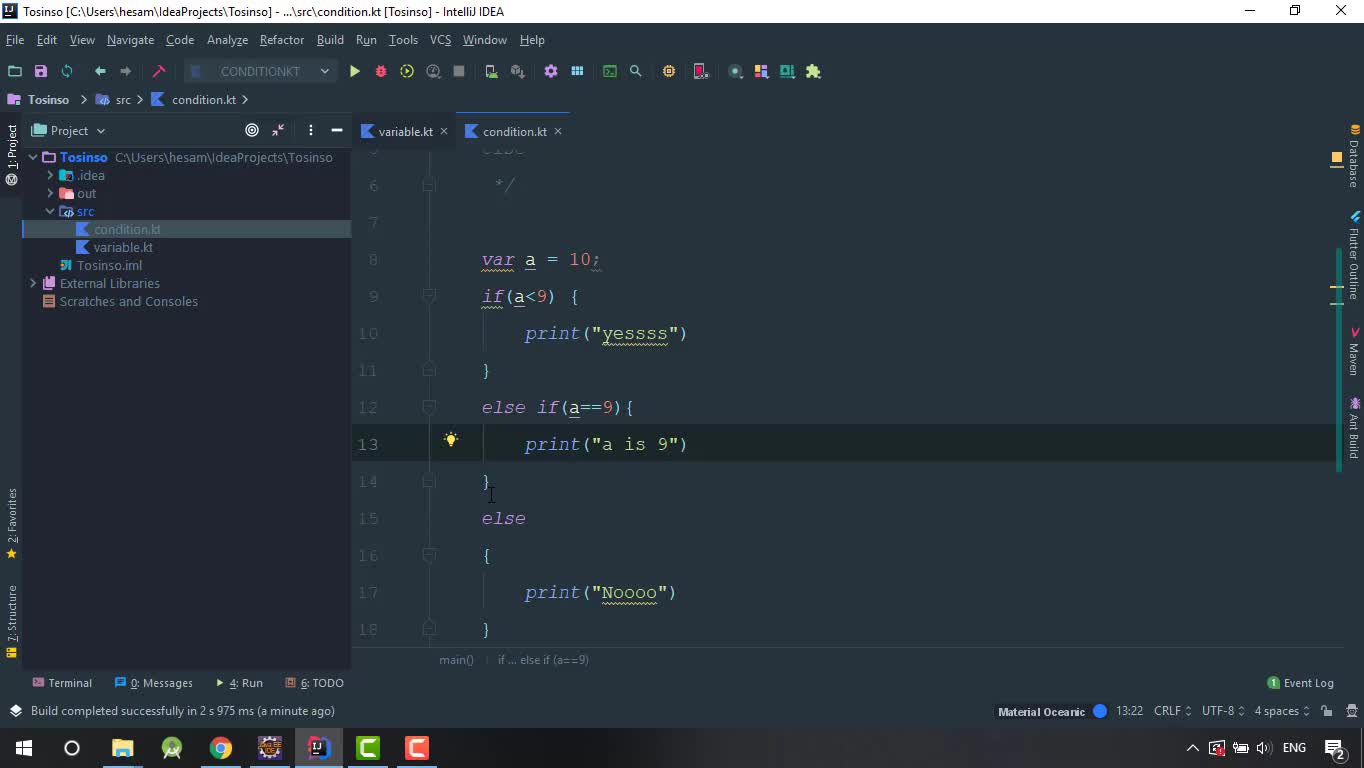This screenshot has height=768, width=1364.
Task: Run the program with the green play icon
Action: point(354,71)
